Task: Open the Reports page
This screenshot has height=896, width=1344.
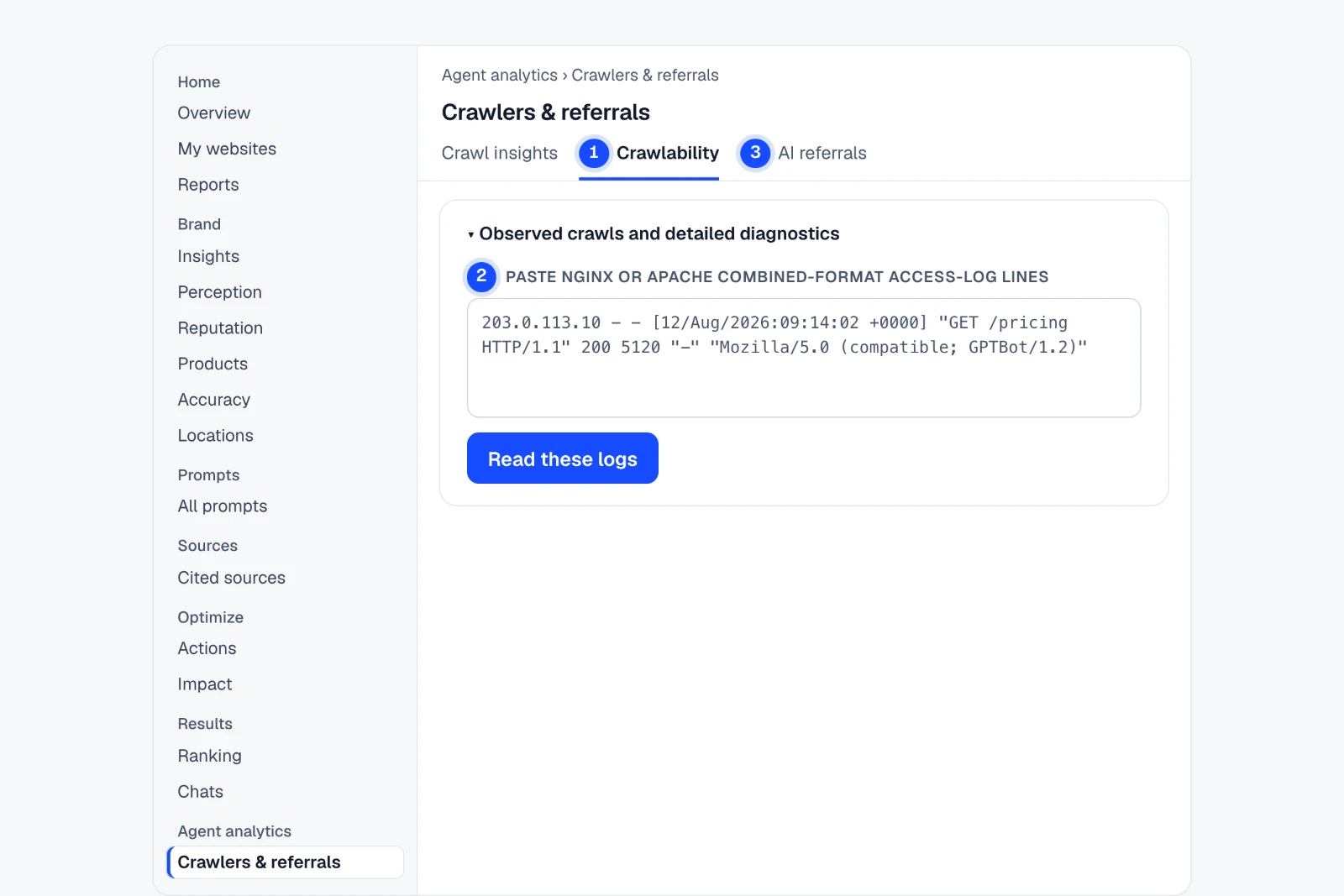Action: click(208, 185)
